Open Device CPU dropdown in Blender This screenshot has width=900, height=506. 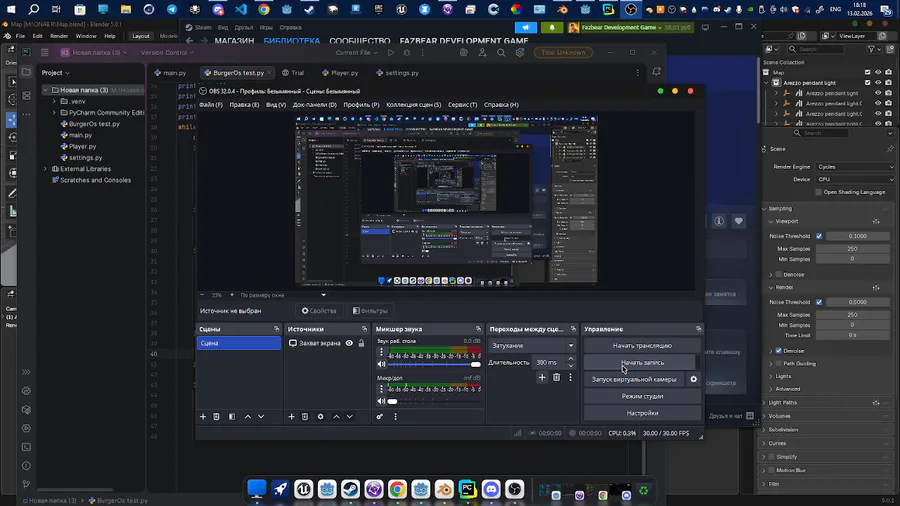pos(855,180)
